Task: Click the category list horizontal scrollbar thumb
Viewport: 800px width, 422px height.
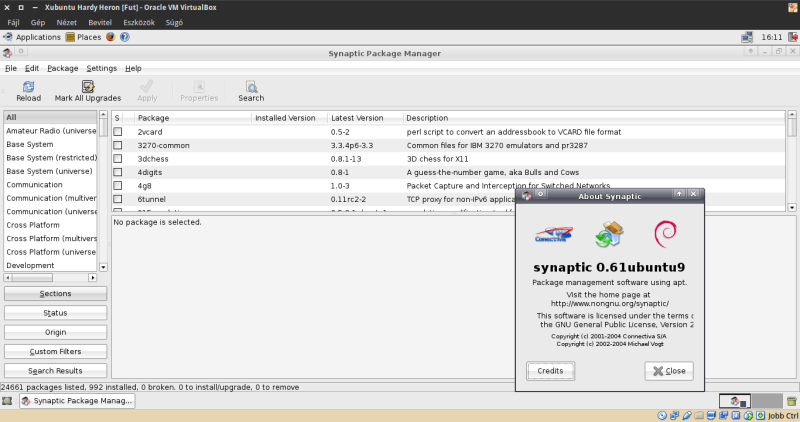Action: pyautogui.click(x=32, y=278)
